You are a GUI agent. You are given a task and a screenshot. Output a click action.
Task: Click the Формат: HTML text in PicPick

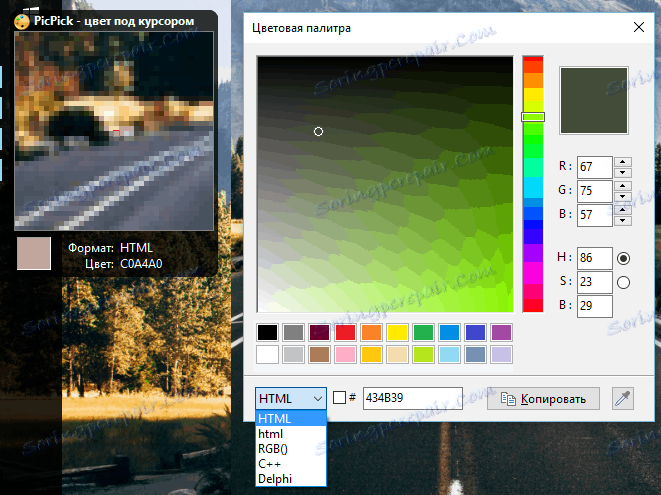(110, 248)
